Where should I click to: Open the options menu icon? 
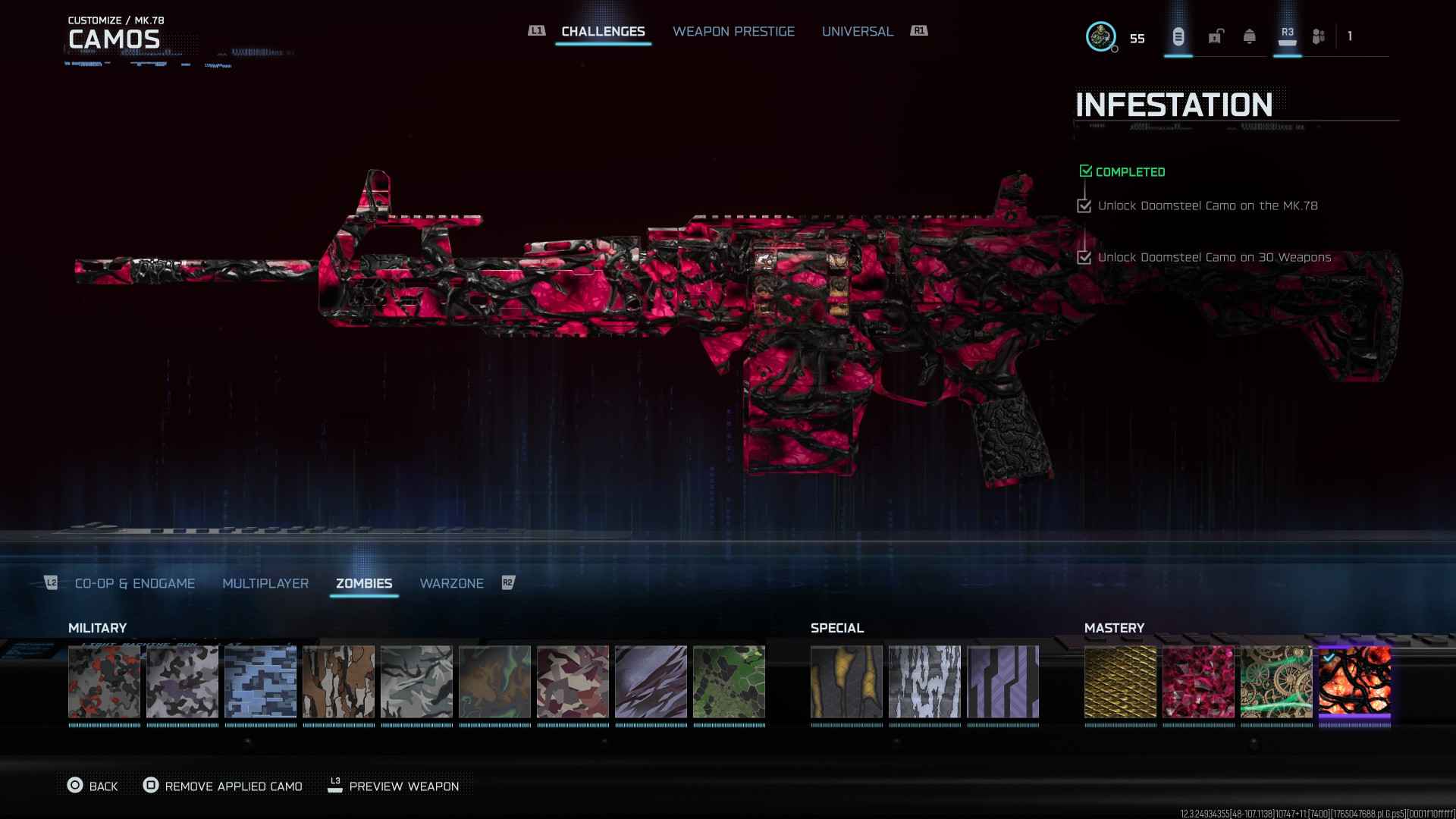tap(1178, 36)
